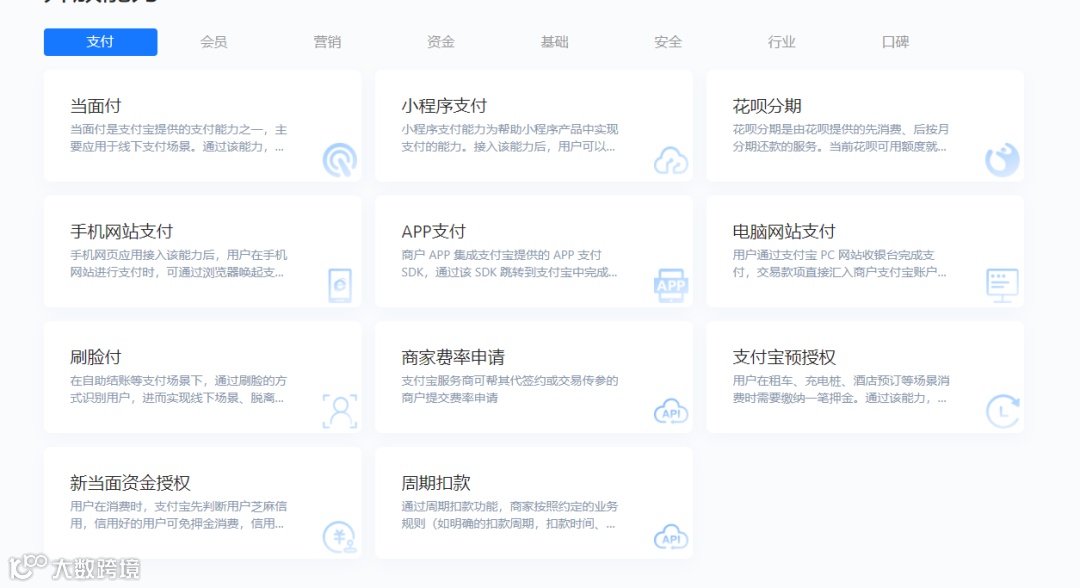Open the 当面付 card title
The height and width of the screenshot is (588, 1080).
96,106
